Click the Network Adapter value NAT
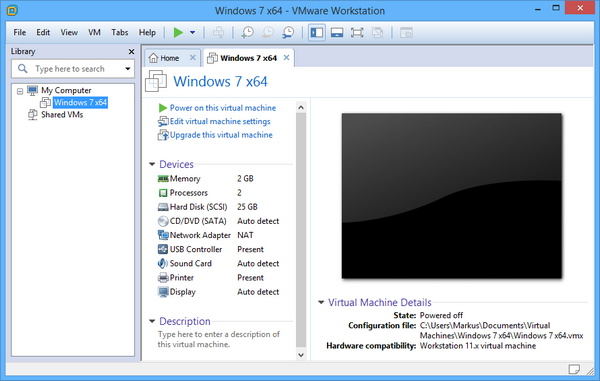600x381 pixels. (245, 235)
